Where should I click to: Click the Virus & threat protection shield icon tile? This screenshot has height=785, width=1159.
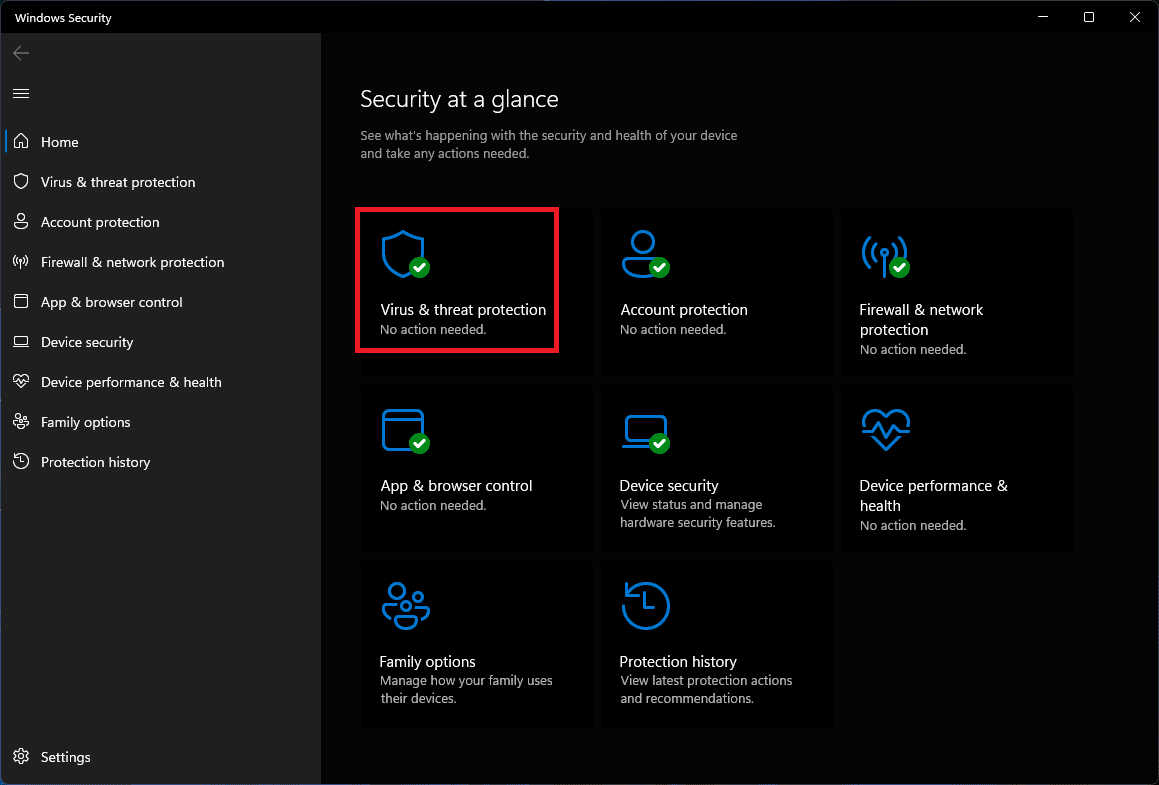click(403, 254)
